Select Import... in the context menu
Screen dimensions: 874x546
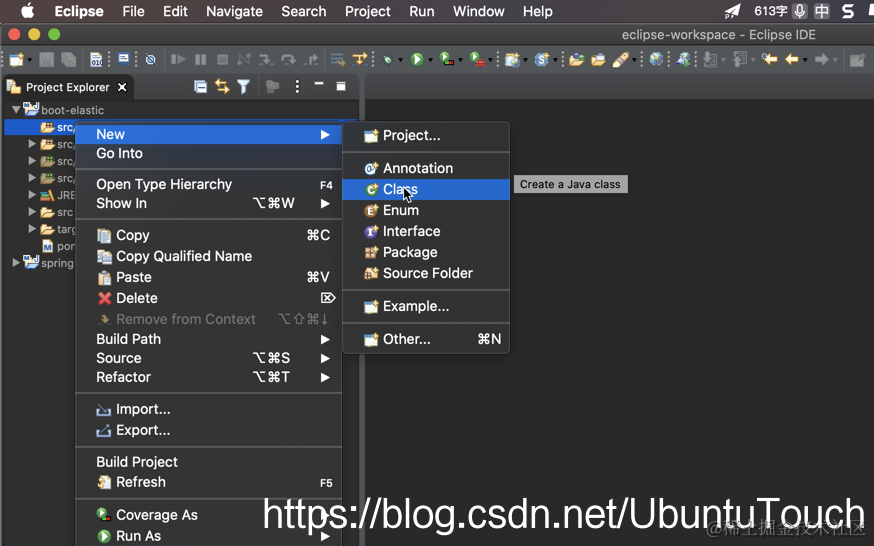tap(208, 409)
